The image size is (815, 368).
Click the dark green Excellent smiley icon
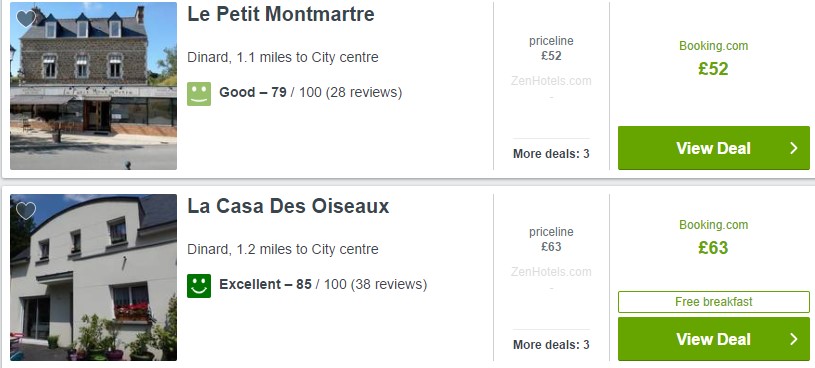coord(199,286)
